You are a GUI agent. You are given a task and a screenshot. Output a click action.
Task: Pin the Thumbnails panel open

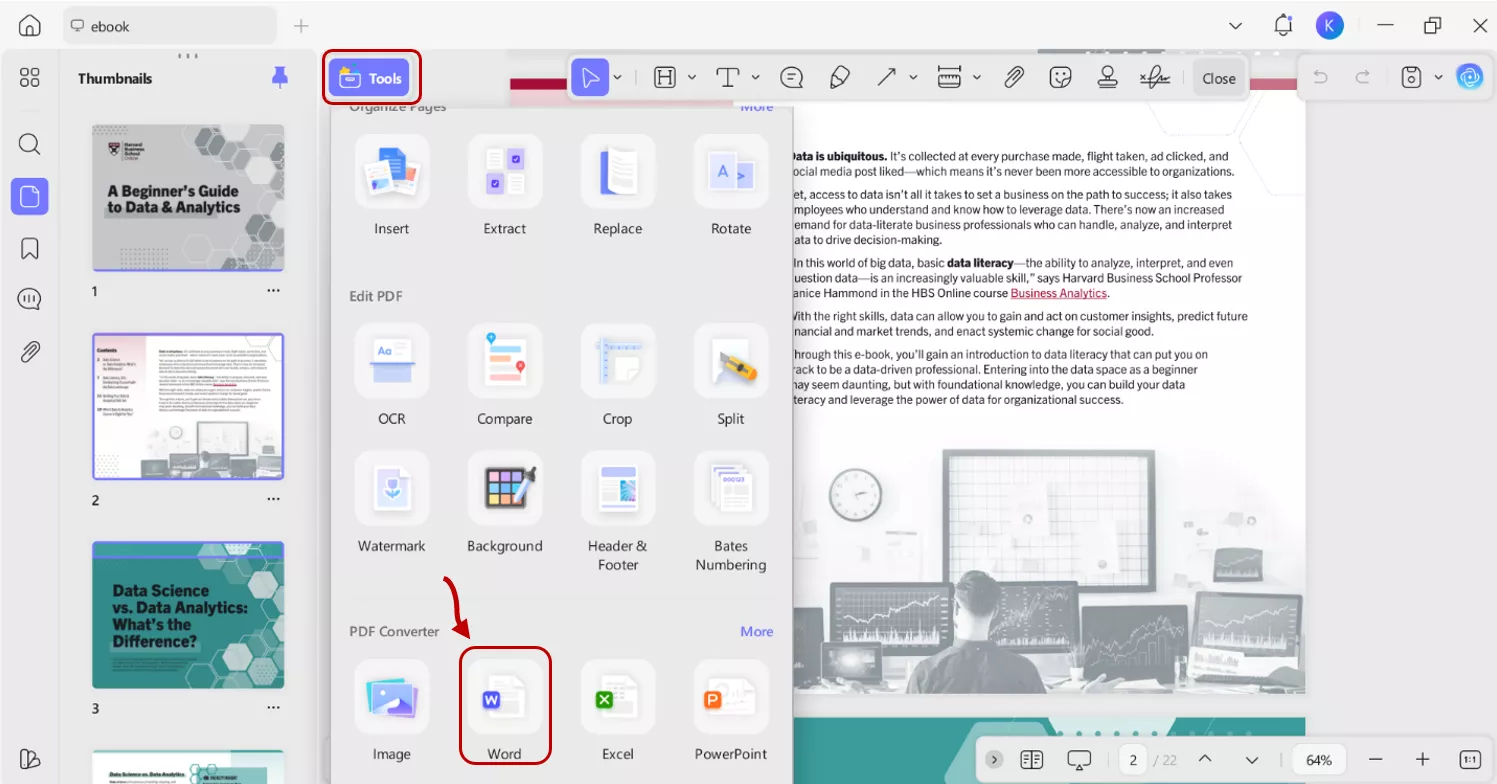pos(281,76)
